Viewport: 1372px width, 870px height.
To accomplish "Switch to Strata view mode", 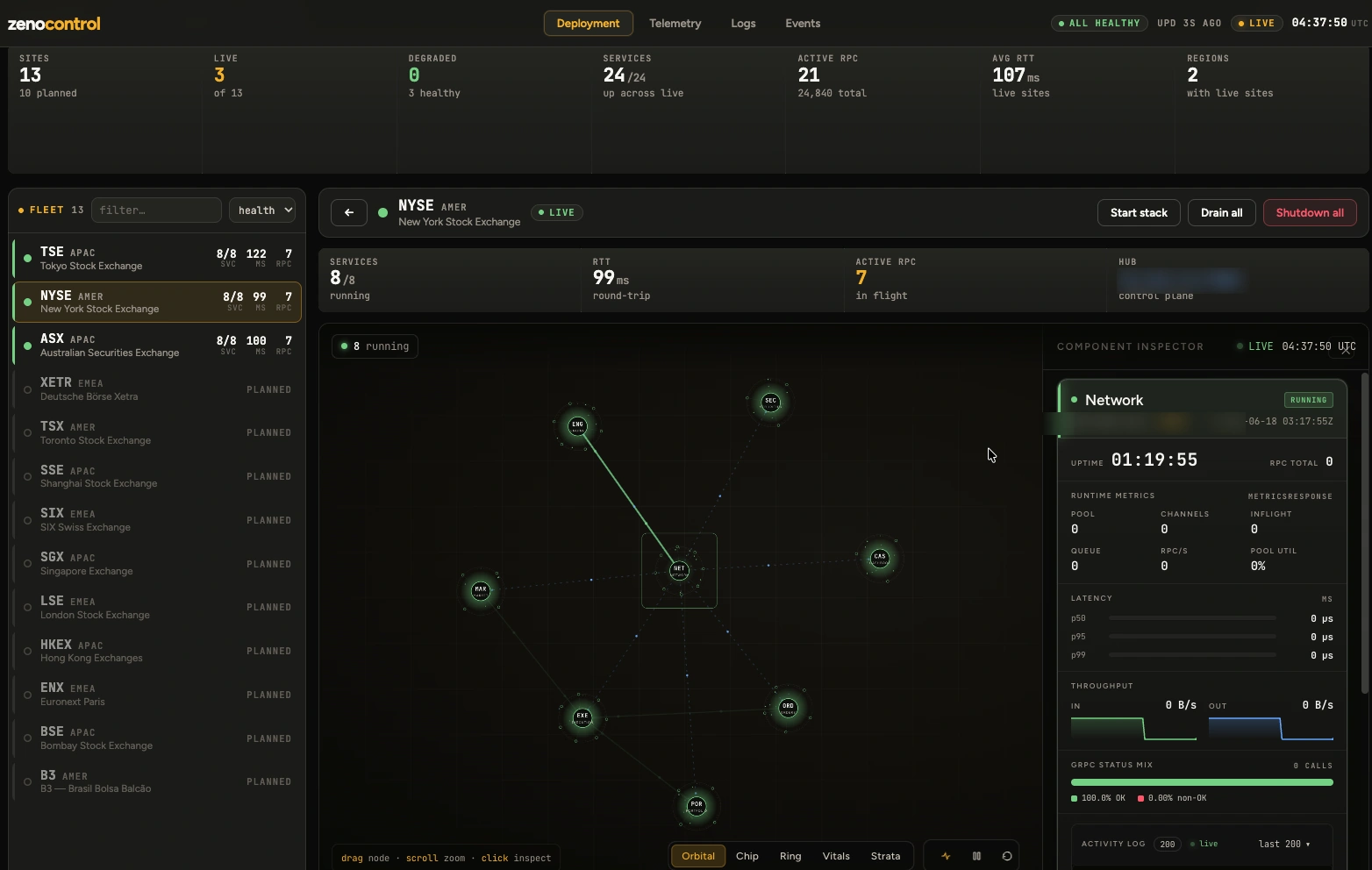I will (885, 856).
